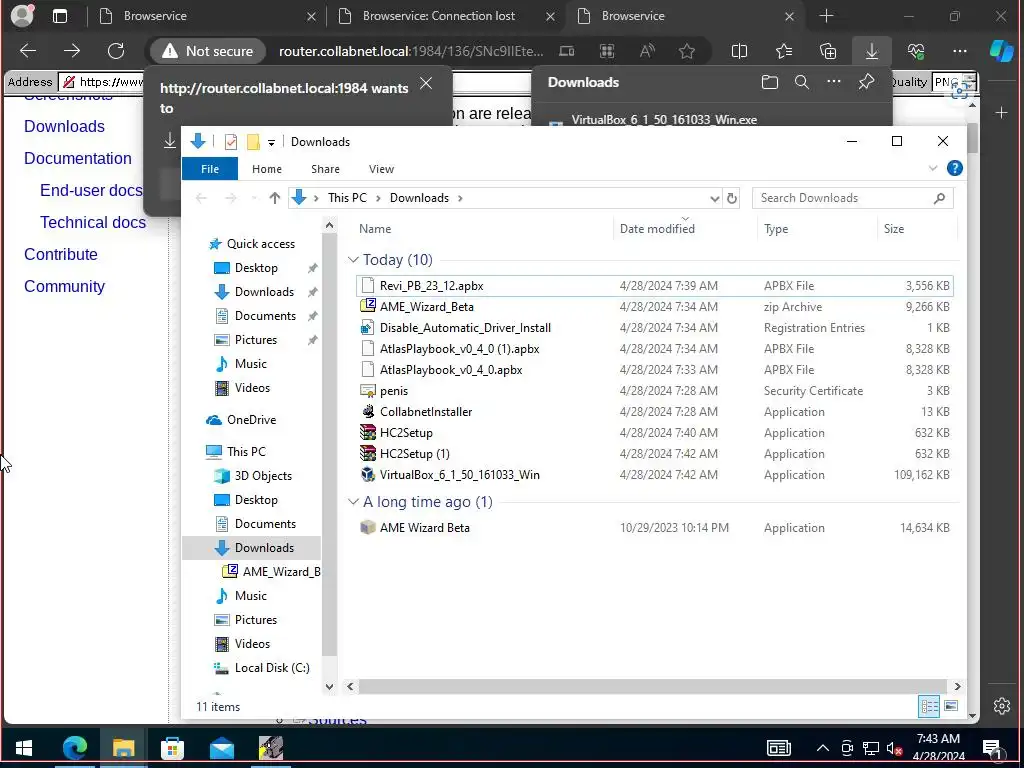Viewport: 1024px width, 768px height.
Task: Open Documentation link on webpage
Action: (x=78, y=158)
